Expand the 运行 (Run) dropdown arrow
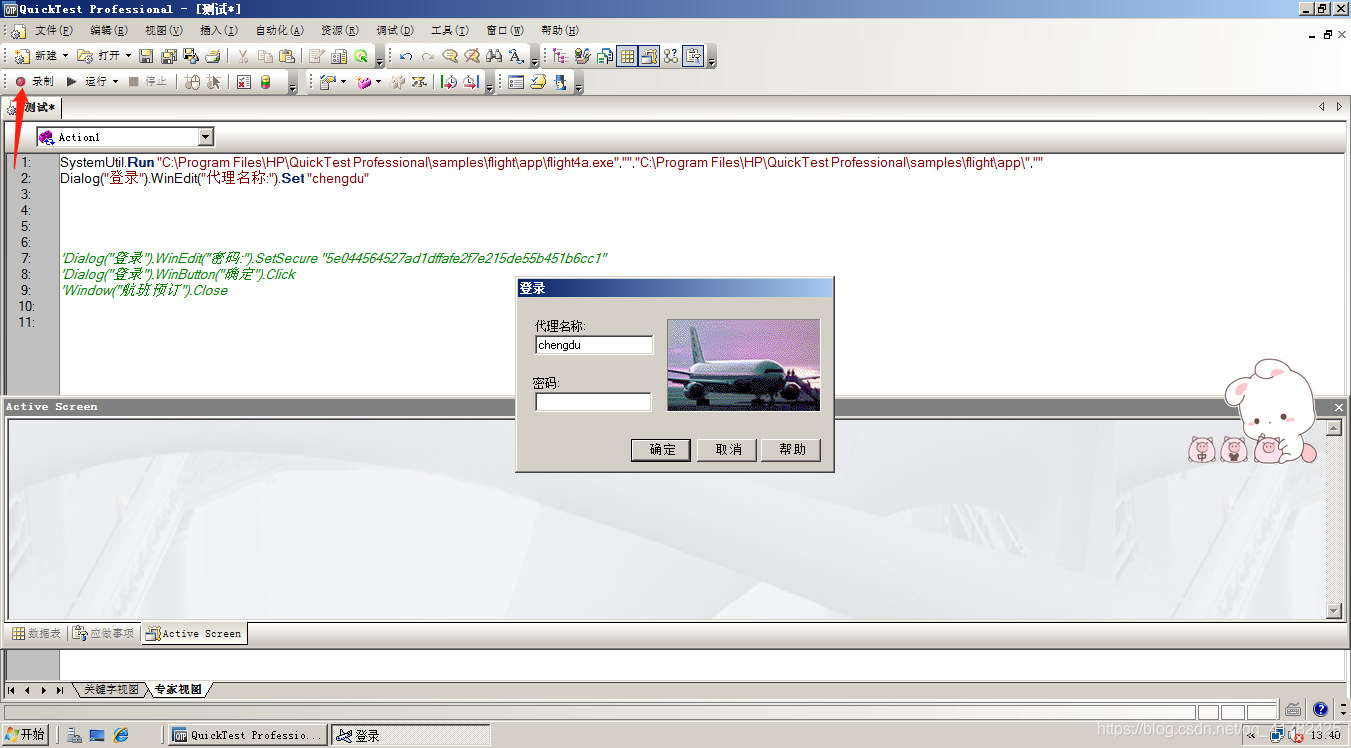1351x748 pixels. pos(116,82)
